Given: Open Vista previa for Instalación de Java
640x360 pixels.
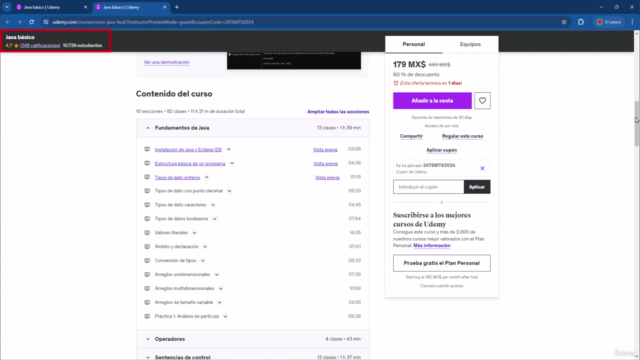Looking at the screenshot, I should pos(325,150).
